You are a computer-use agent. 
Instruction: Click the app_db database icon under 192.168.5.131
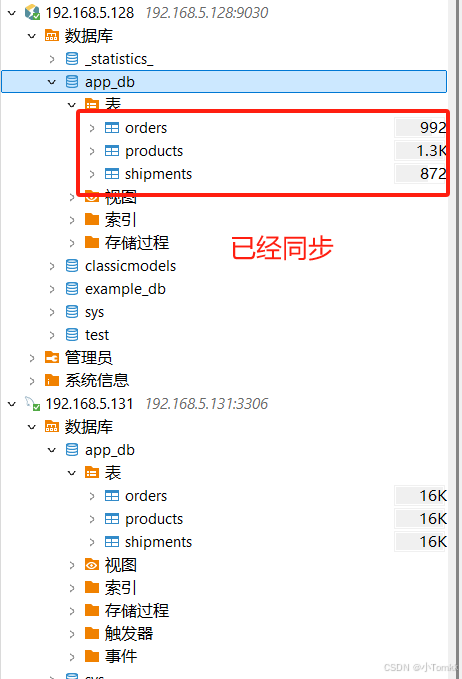pyautogui.click(x=72, y=449)
